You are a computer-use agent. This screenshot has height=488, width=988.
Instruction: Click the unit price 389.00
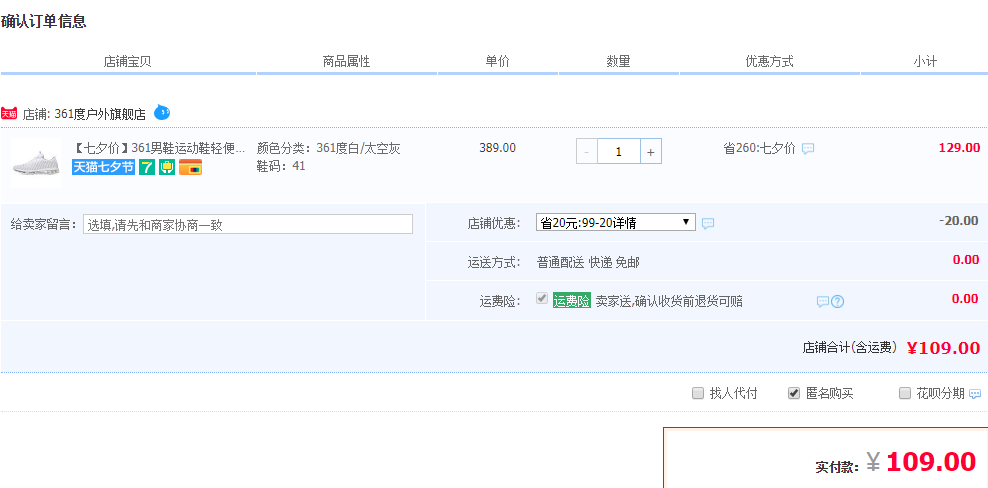tap(497, 148)
